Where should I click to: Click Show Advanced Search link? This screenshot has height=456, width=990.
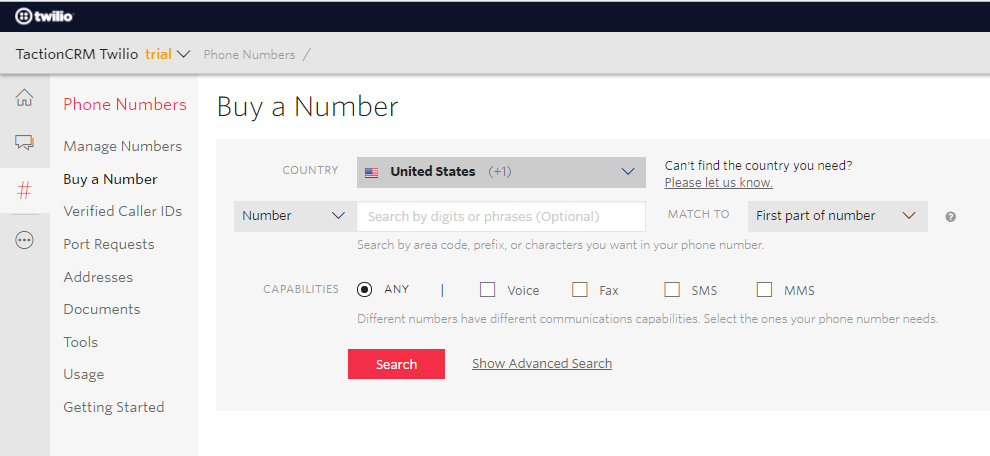click(x=542, y=363)
